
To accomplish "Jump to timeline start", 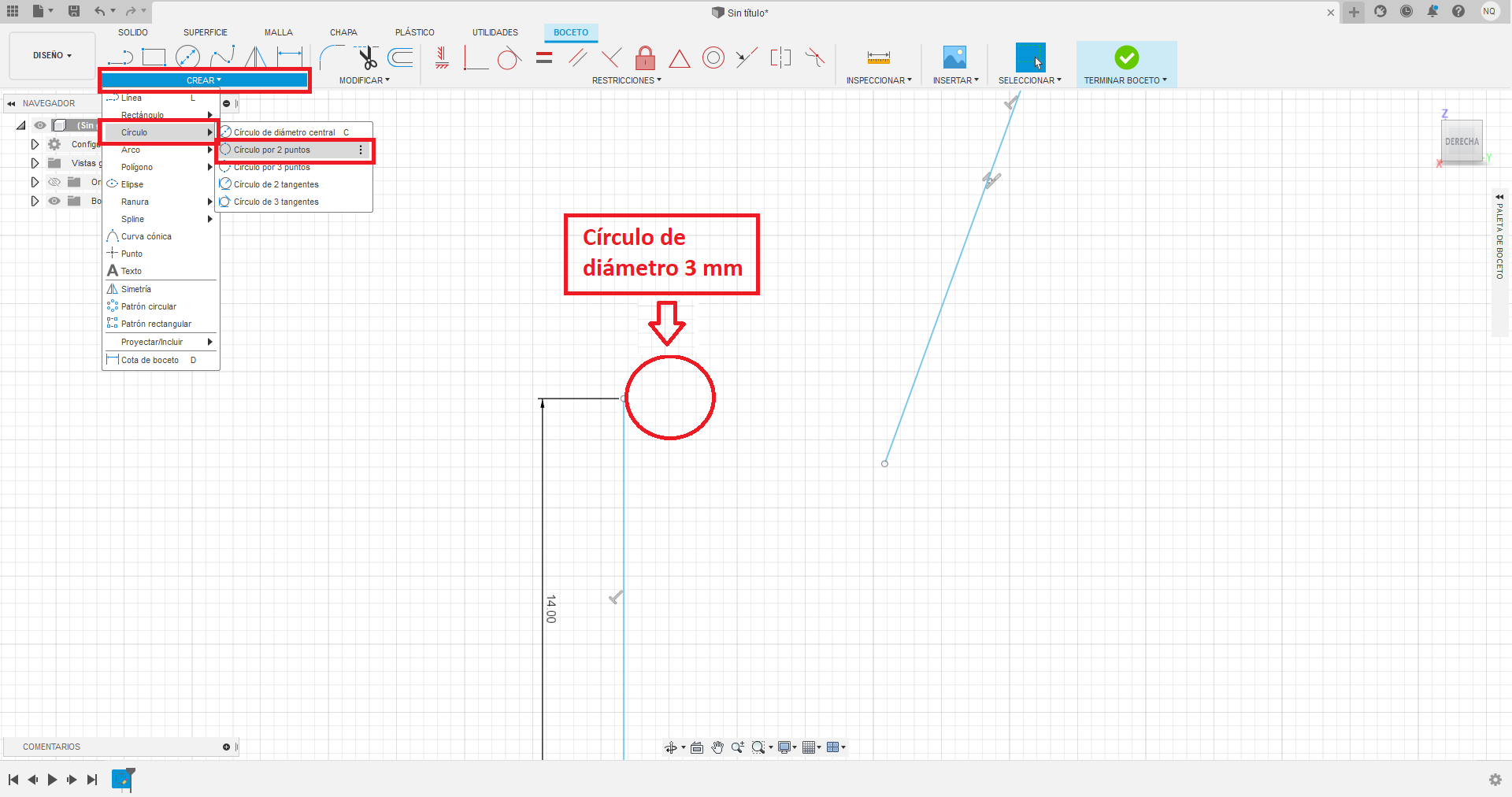I will [13, 780].
